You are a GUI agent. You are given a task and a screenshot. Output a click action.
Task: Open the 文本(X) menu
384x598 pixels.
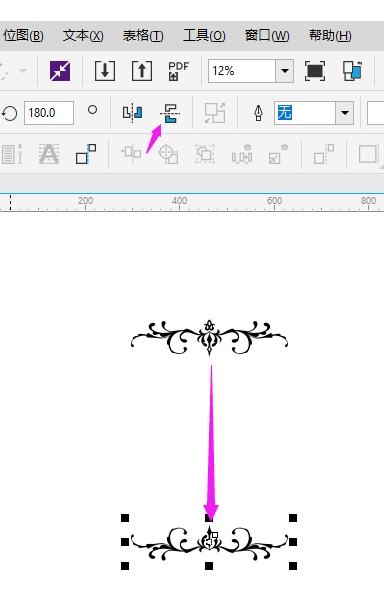click(x=83, y=35)
